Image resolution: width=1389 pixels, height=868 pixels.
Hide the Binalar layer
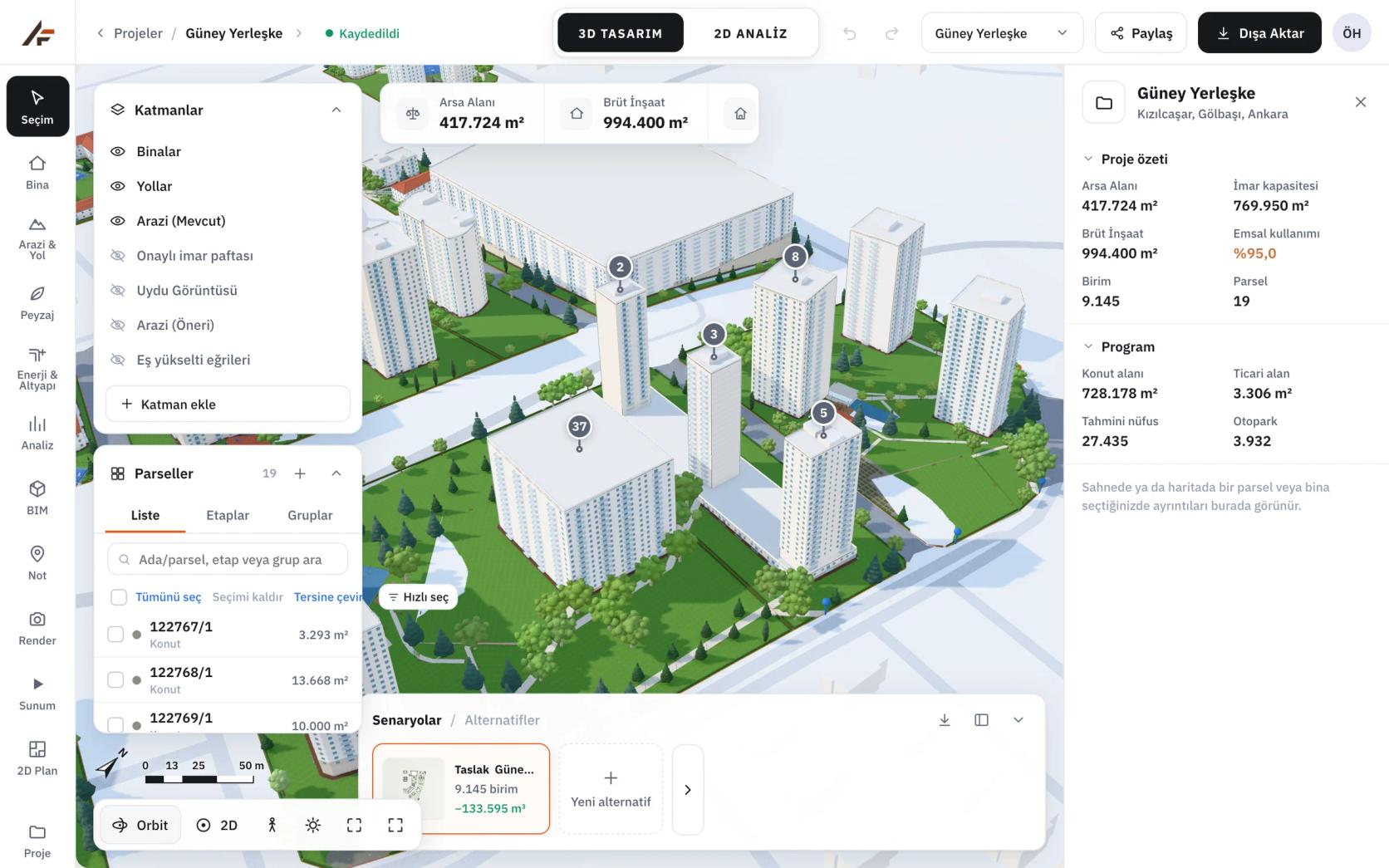tap(118, 151)
